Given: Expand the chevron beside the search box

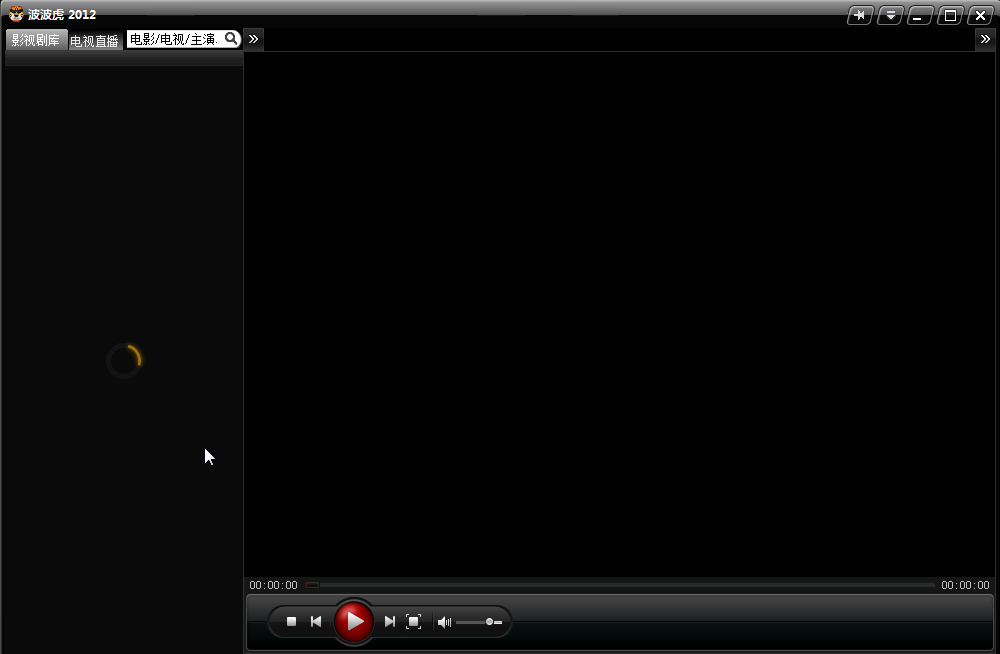Looking at the screenshot, I should click(x=254, y=39).
